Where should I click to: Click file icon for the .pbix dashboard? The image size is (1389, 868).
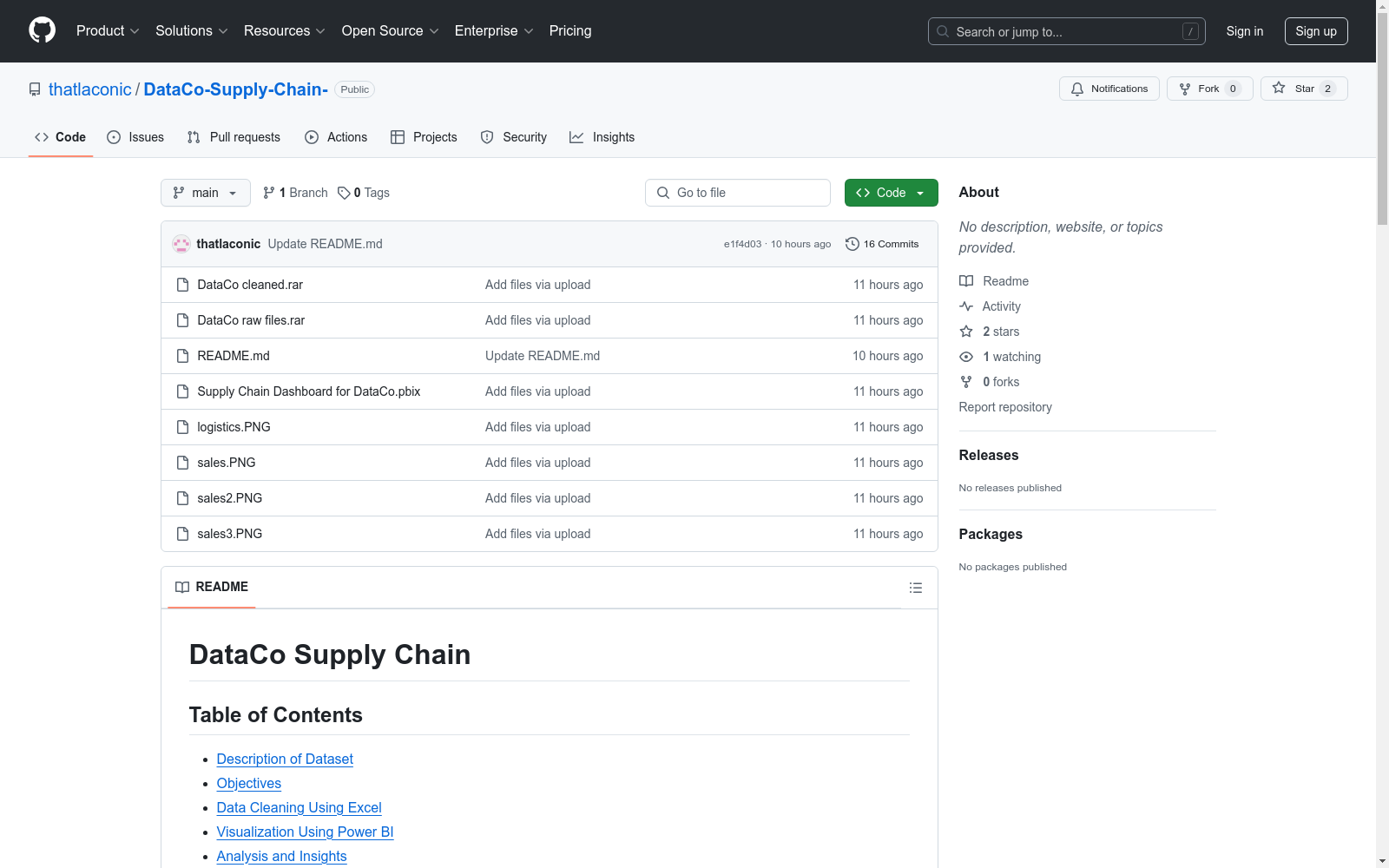coord(182,391)
